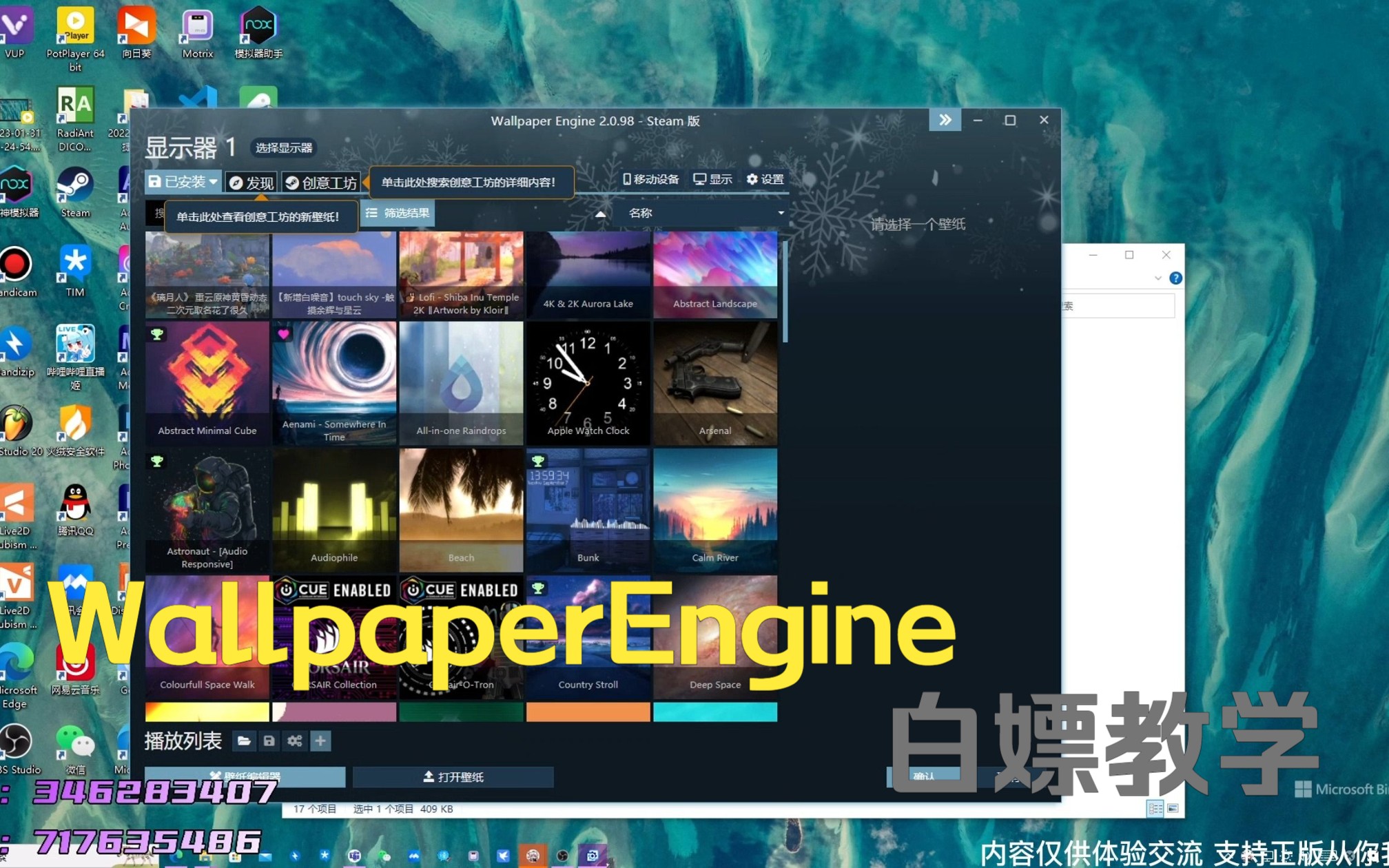Open 腾讯QQ desktop shortcut

[x=75, y=510]
